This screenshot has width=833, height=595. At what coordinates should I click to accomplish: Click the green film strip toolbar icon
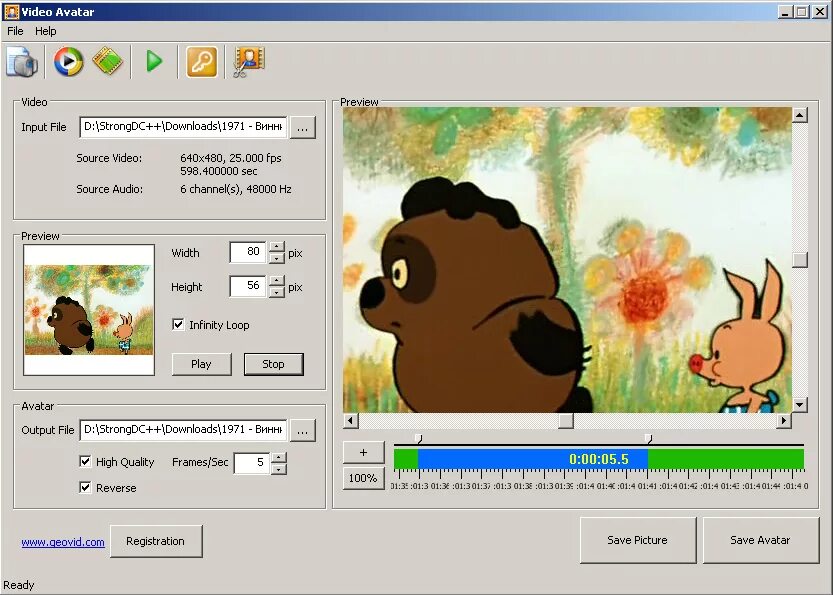[107, 62]
